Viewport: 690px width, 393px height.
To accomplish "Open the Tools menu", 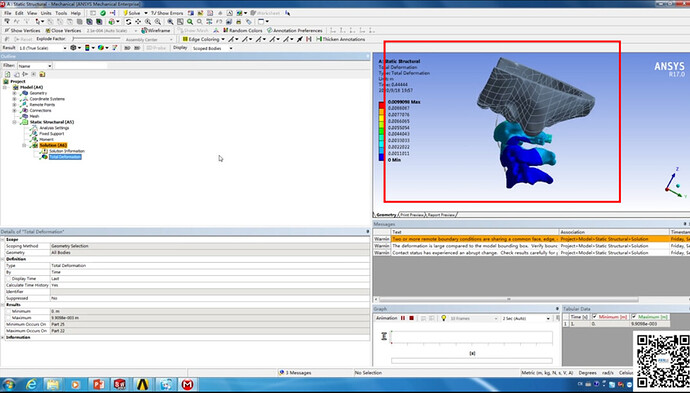I will [61, 13].
